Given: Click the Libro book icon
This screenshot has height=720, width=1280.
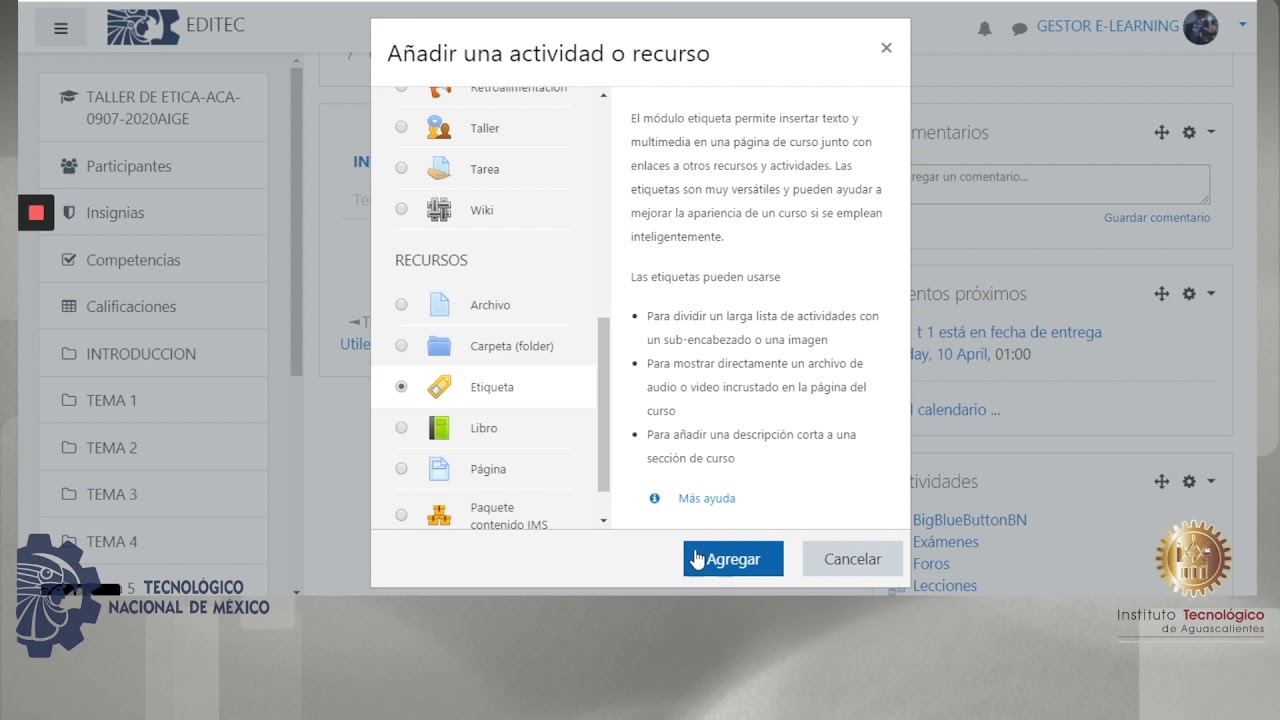Looking at the screenshot, I should [439, 428].
